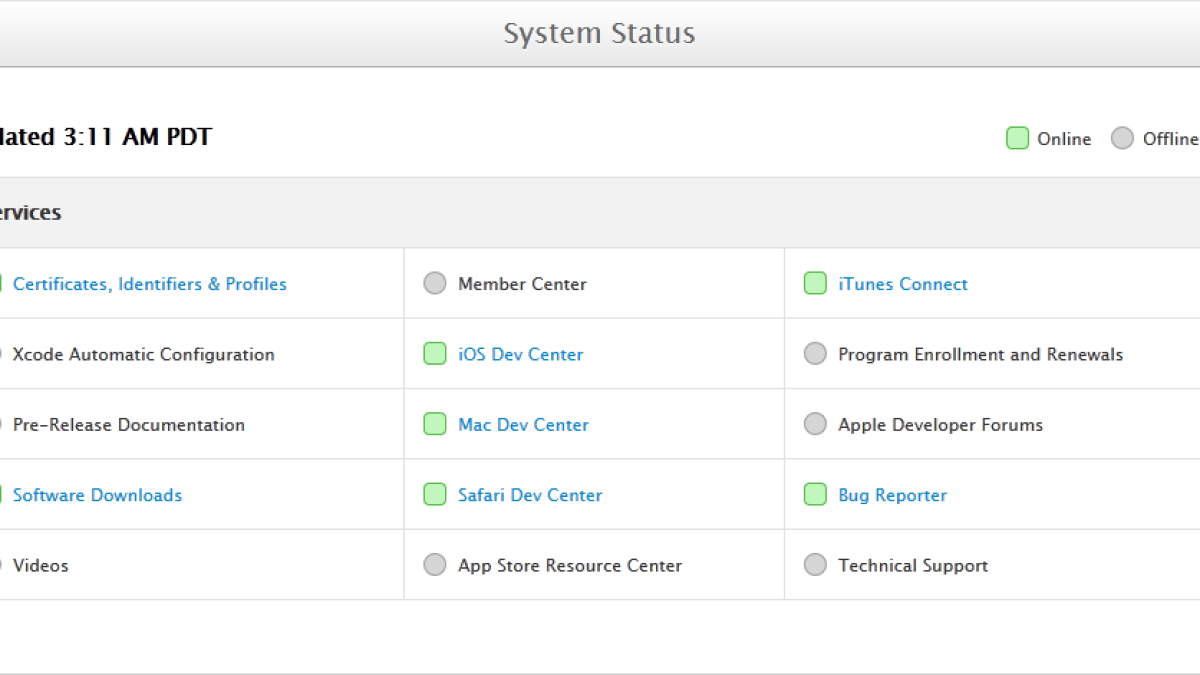Viewport: 1200px width, 675px height.
Task: Select the Technical Support text
Action: click(913, 565)
